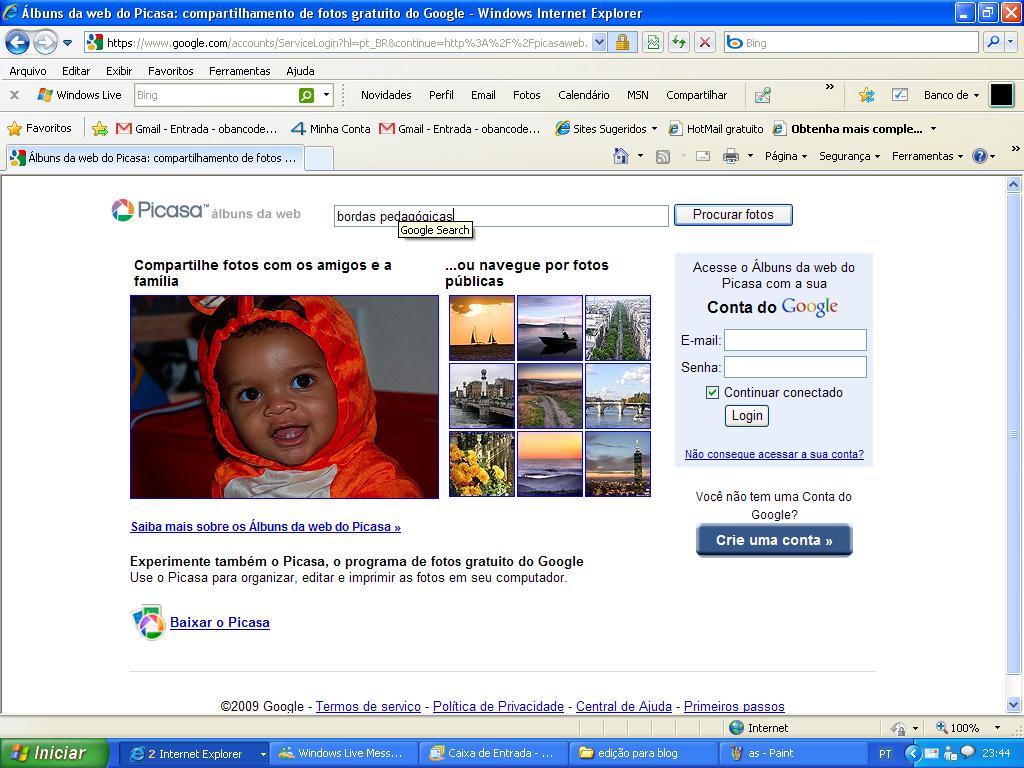Click the Print icon in command bar
This screenshot has width=1024, height=768.
click(731, 156)
